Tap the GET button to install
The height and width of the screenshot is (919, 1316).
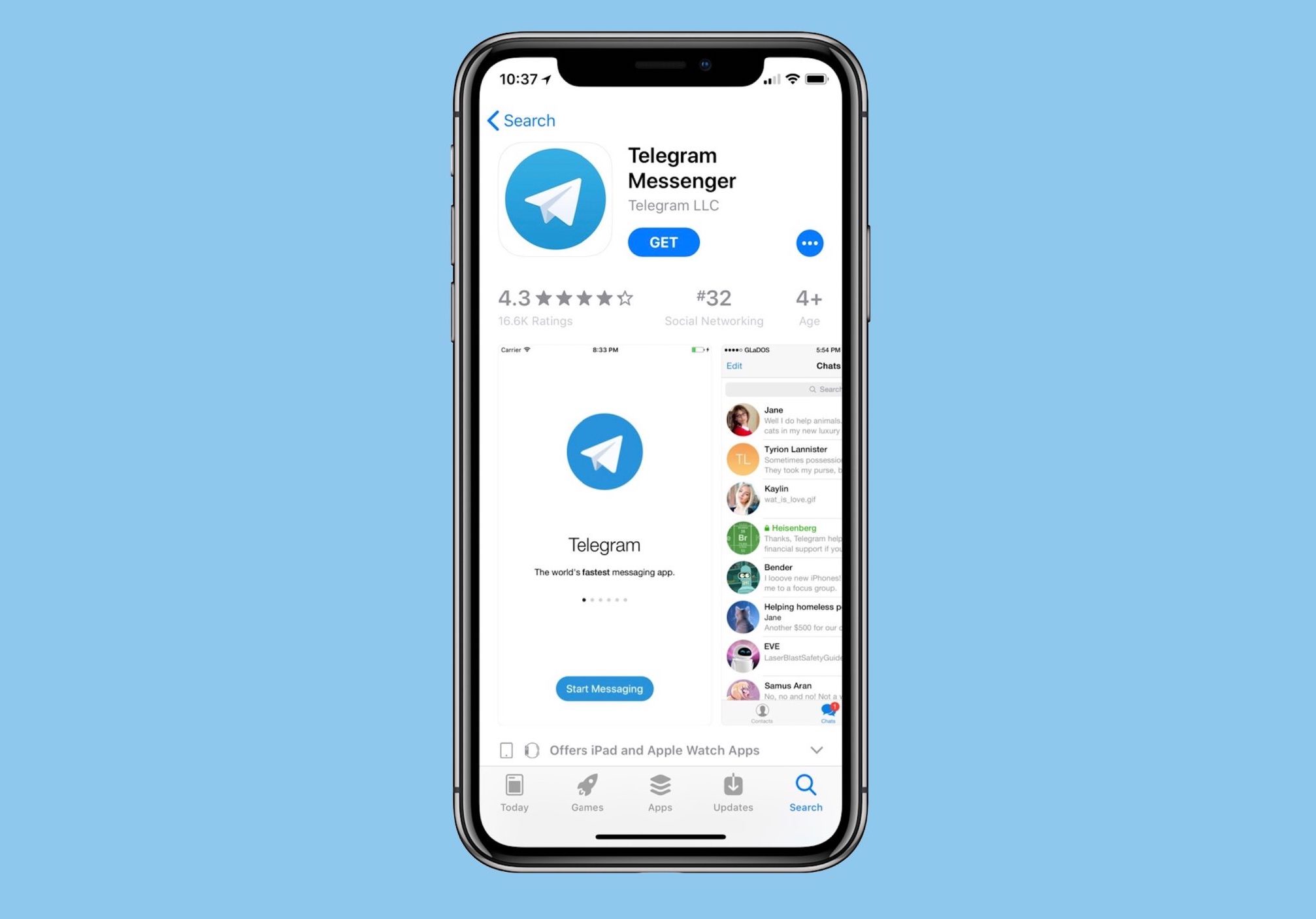pos(662,242)
